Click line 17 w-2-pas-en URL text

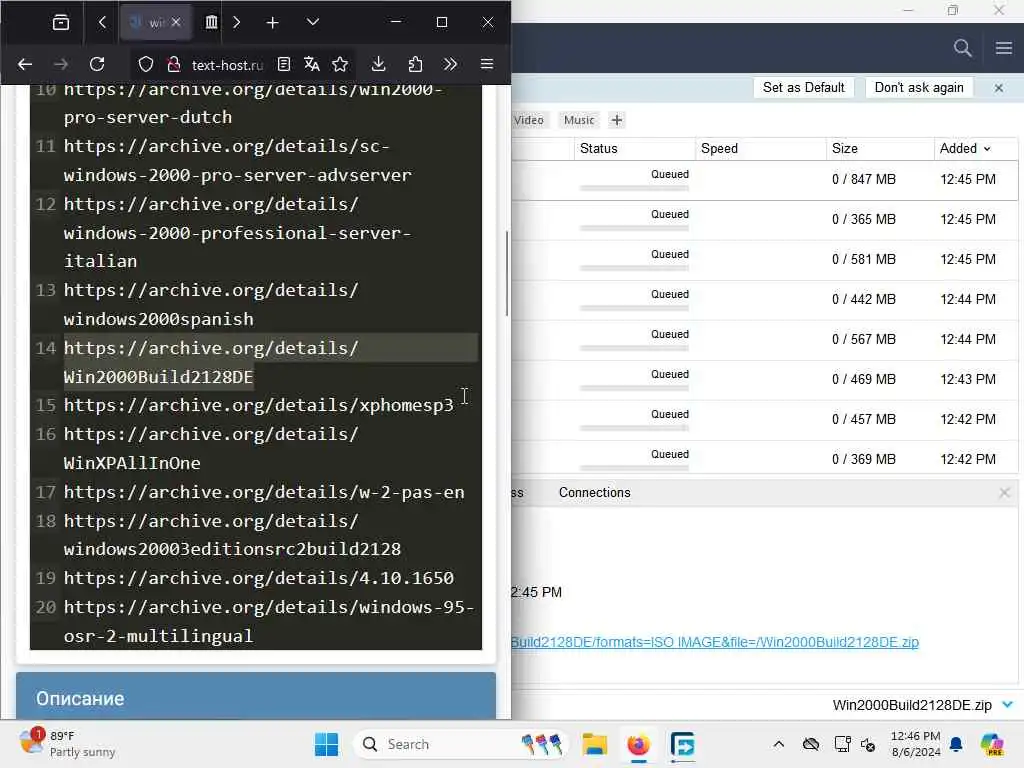coord(264,492)
